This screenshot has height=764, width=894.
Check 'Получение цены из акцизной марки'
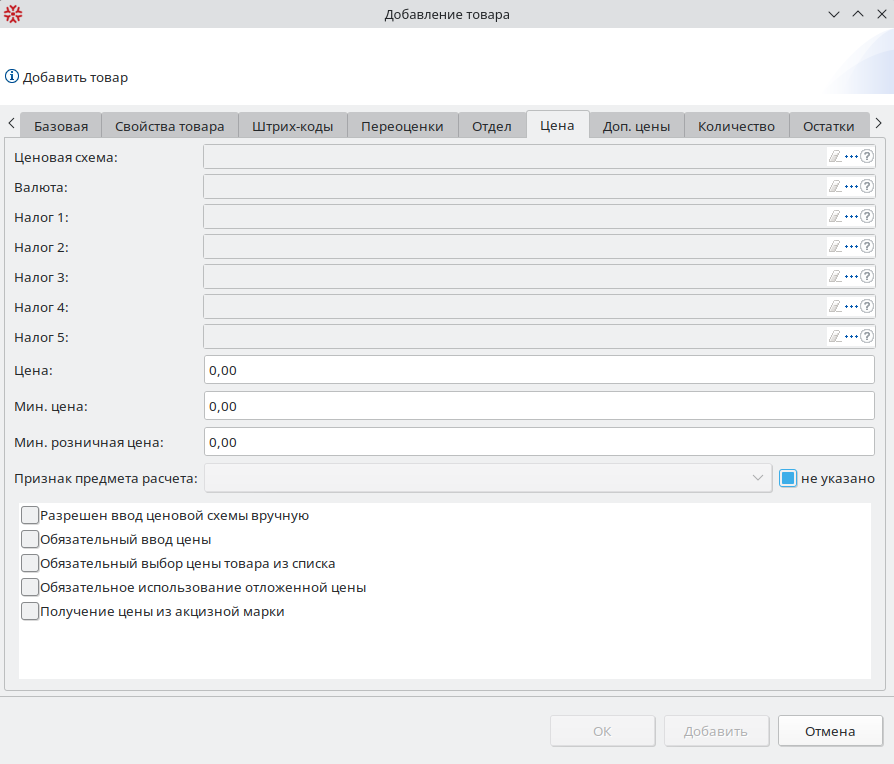[30, 612]
